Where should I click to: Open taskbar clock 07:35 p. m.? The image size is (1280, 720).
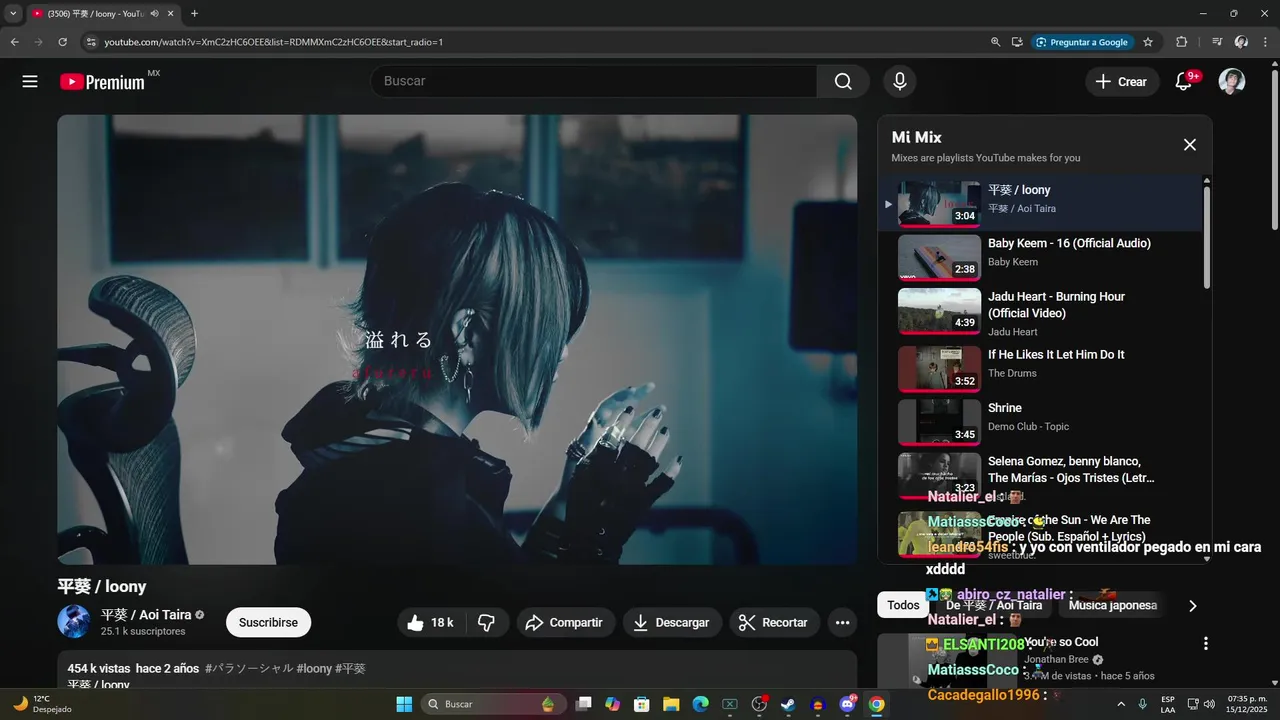pyautogui.click(x=1247, y=704)
